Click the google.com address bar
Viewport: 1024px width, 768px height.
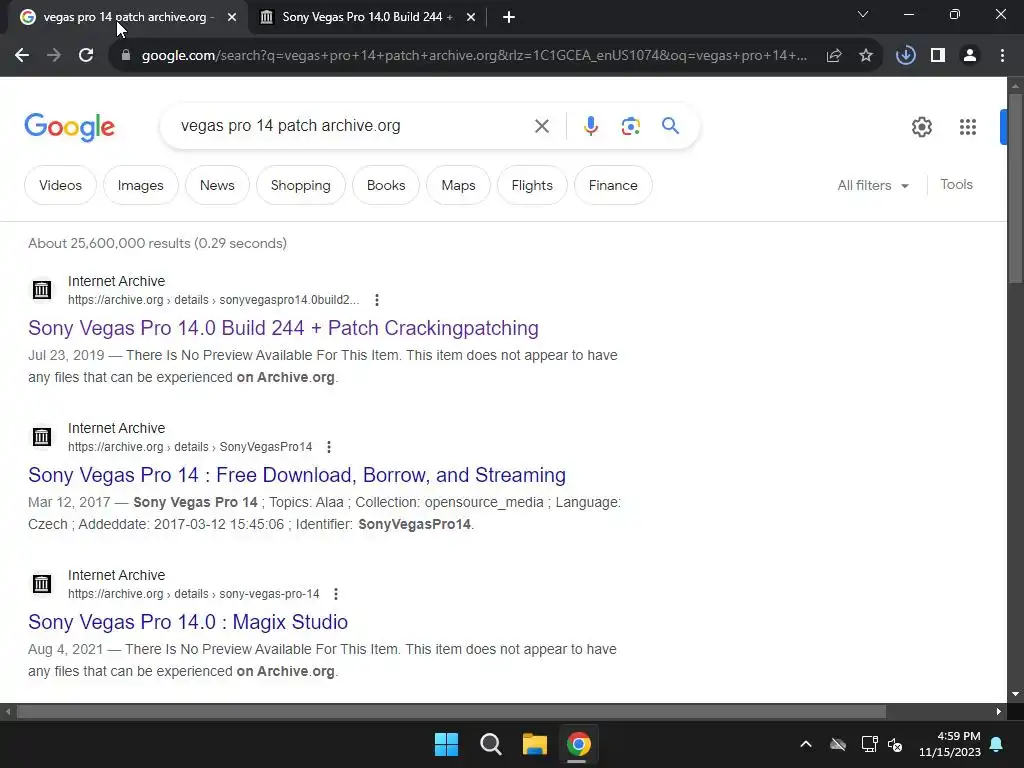click(x=473, y=56)
